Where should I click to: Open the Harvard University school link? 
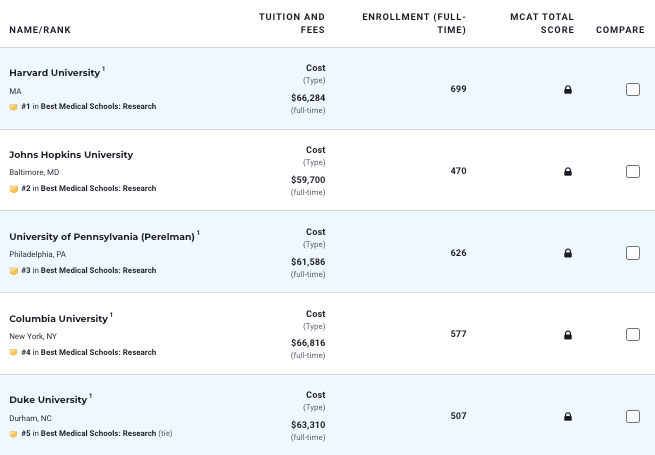click(x=55, y=73)
